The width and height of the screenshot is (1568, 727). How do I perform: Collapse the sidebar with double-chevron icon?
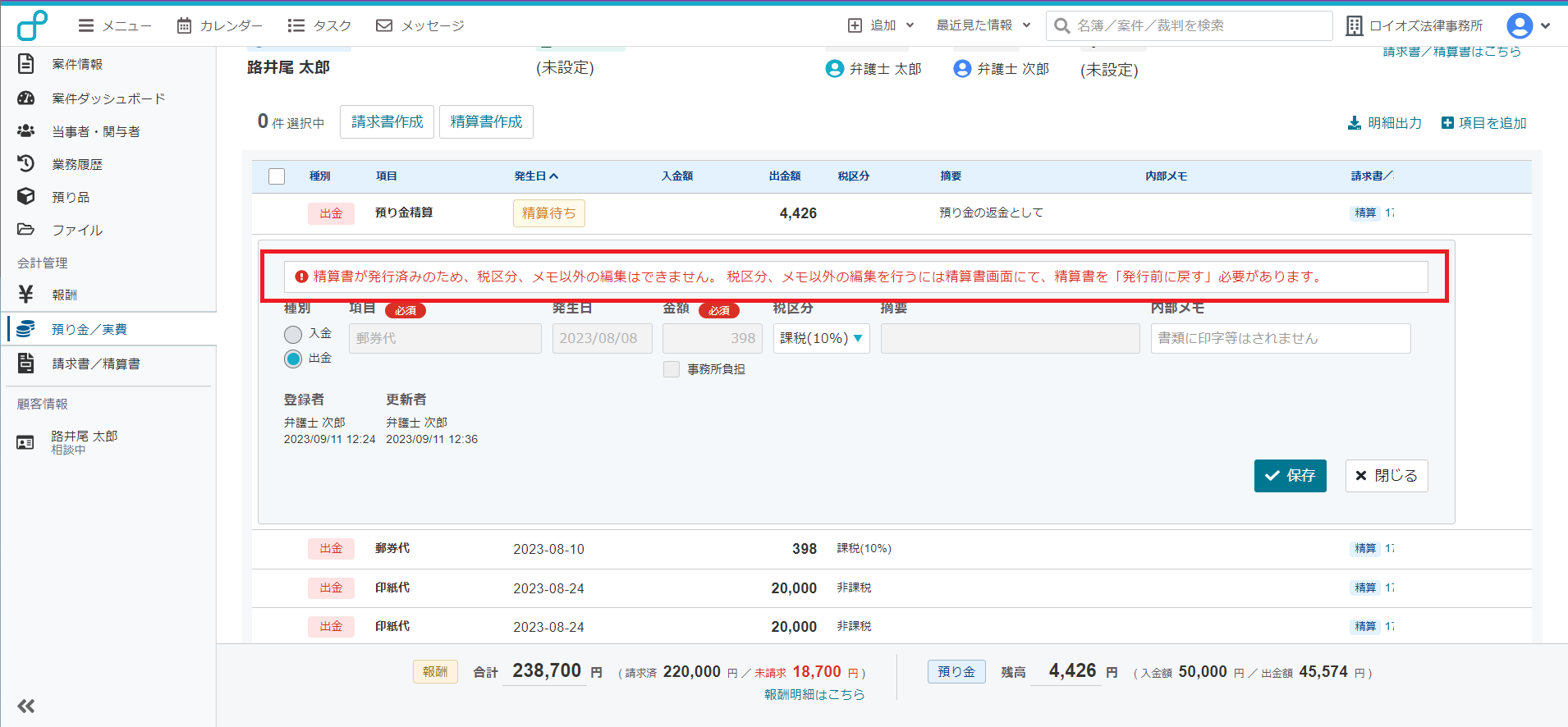coord(26,706)
